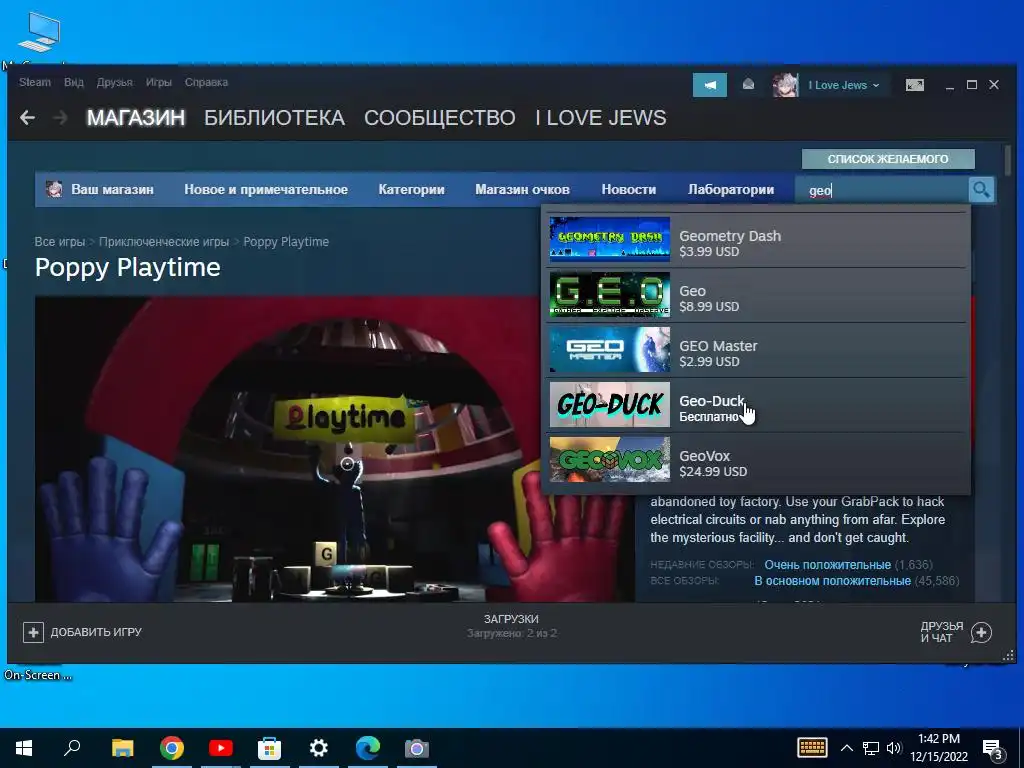
Task: Open friends chat plus bubble icon
Action: (x=981, y=632)
